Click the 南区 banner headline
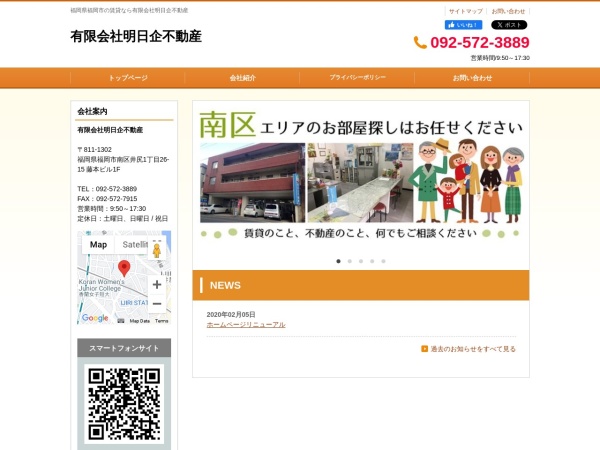 (x=227, y=125)
